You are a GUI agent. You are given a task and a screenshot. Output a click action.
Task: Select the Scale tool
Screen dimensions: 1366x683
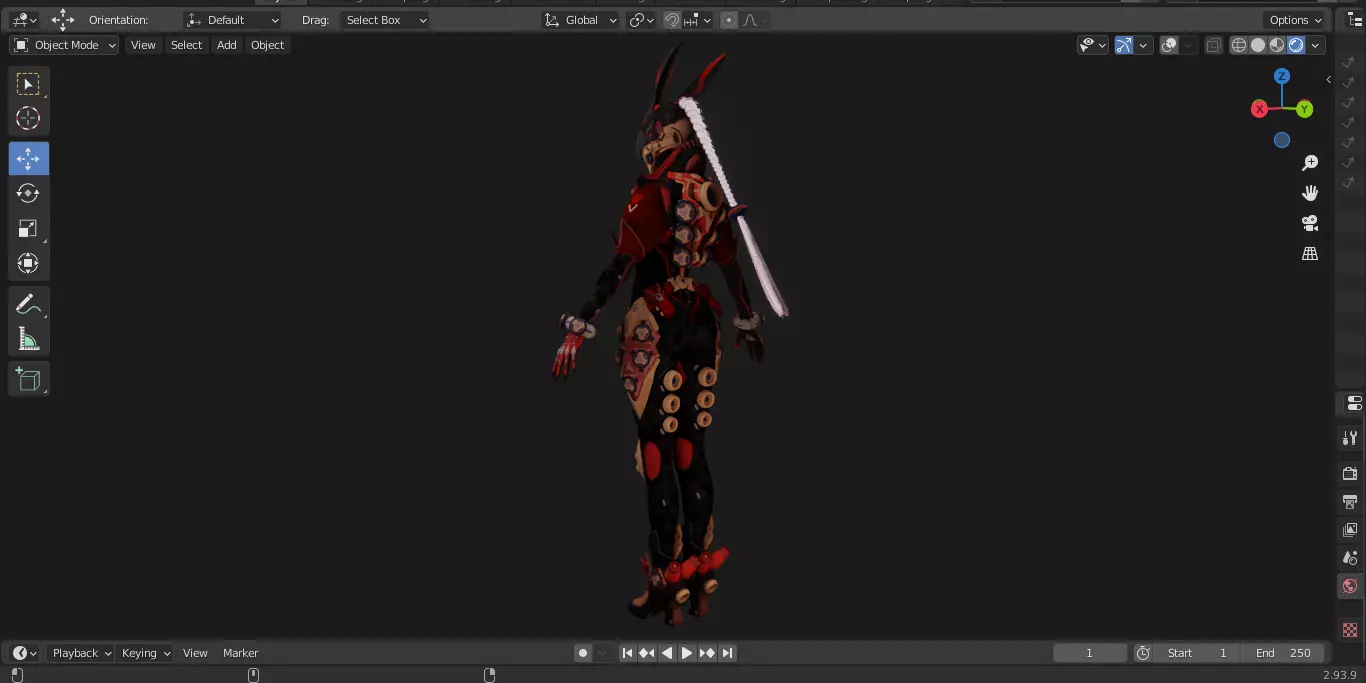click(x=29, y=229)
